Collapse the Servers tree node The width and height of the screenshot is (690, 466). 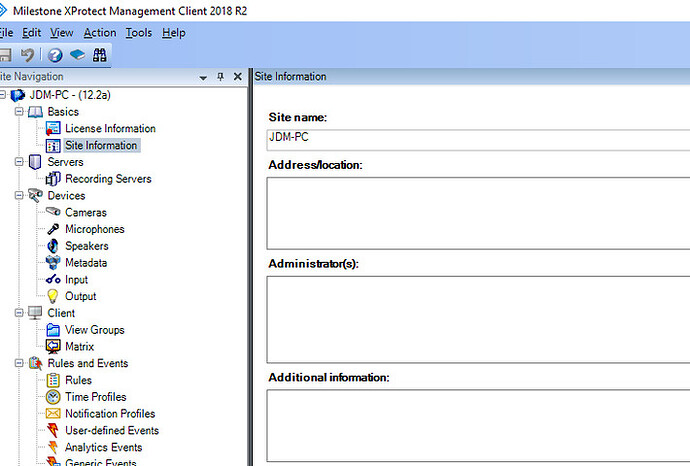pos(19,162)
